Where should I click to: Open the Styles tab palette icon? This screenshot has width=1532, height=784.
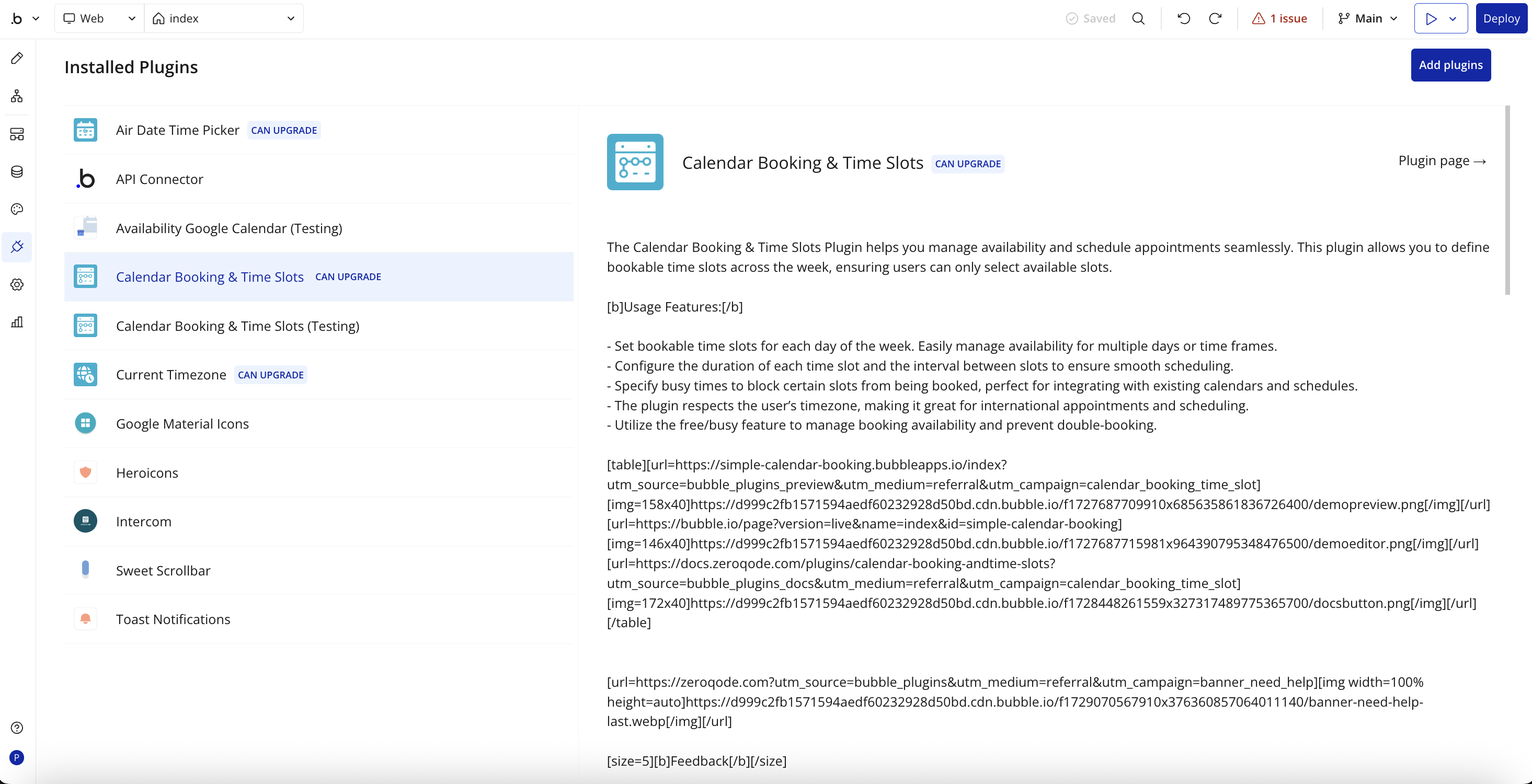click(x=17, y=209)
